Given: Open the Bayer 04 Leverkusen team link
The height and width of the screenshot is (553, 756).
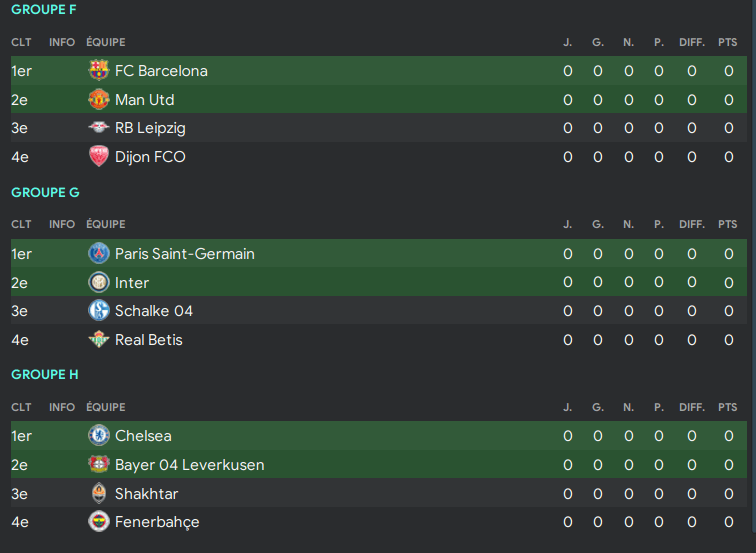Looking at the screenshot, I should 189,465.
